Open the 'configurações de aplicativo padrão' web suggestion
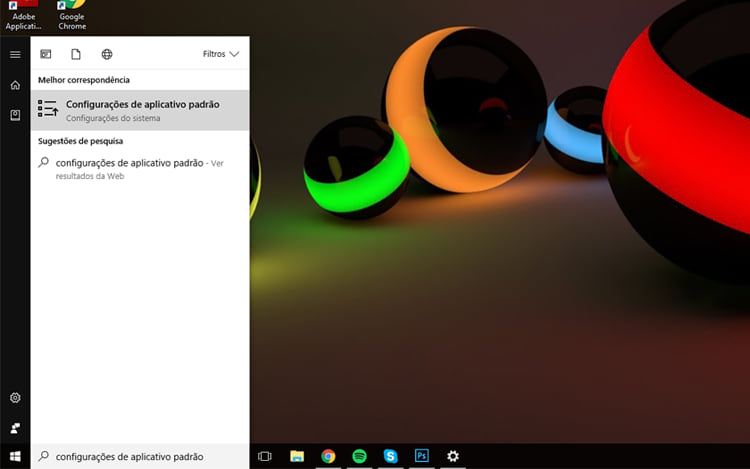 pyautogui.click(x=140, y=169)
